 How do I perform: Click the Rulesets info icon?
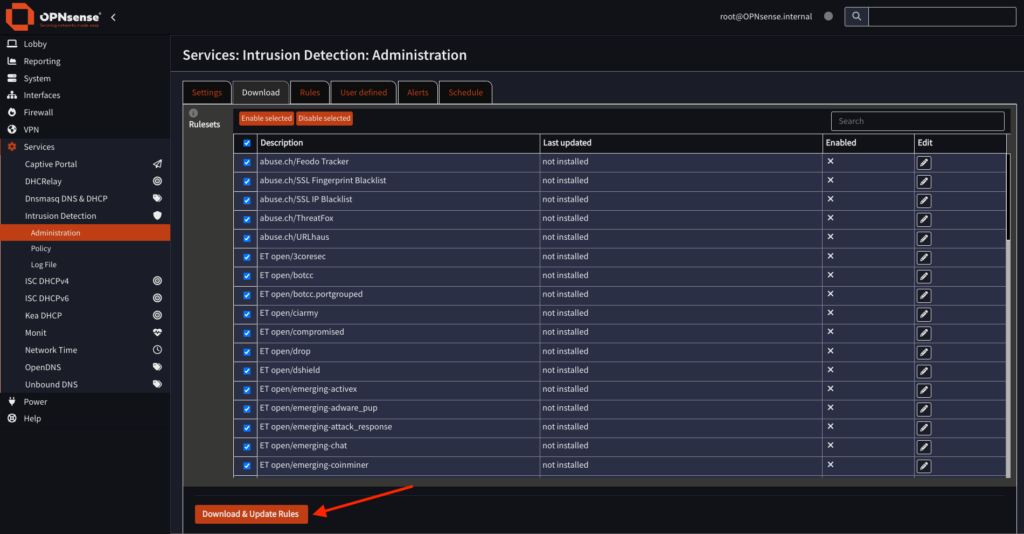coord(193,113)
